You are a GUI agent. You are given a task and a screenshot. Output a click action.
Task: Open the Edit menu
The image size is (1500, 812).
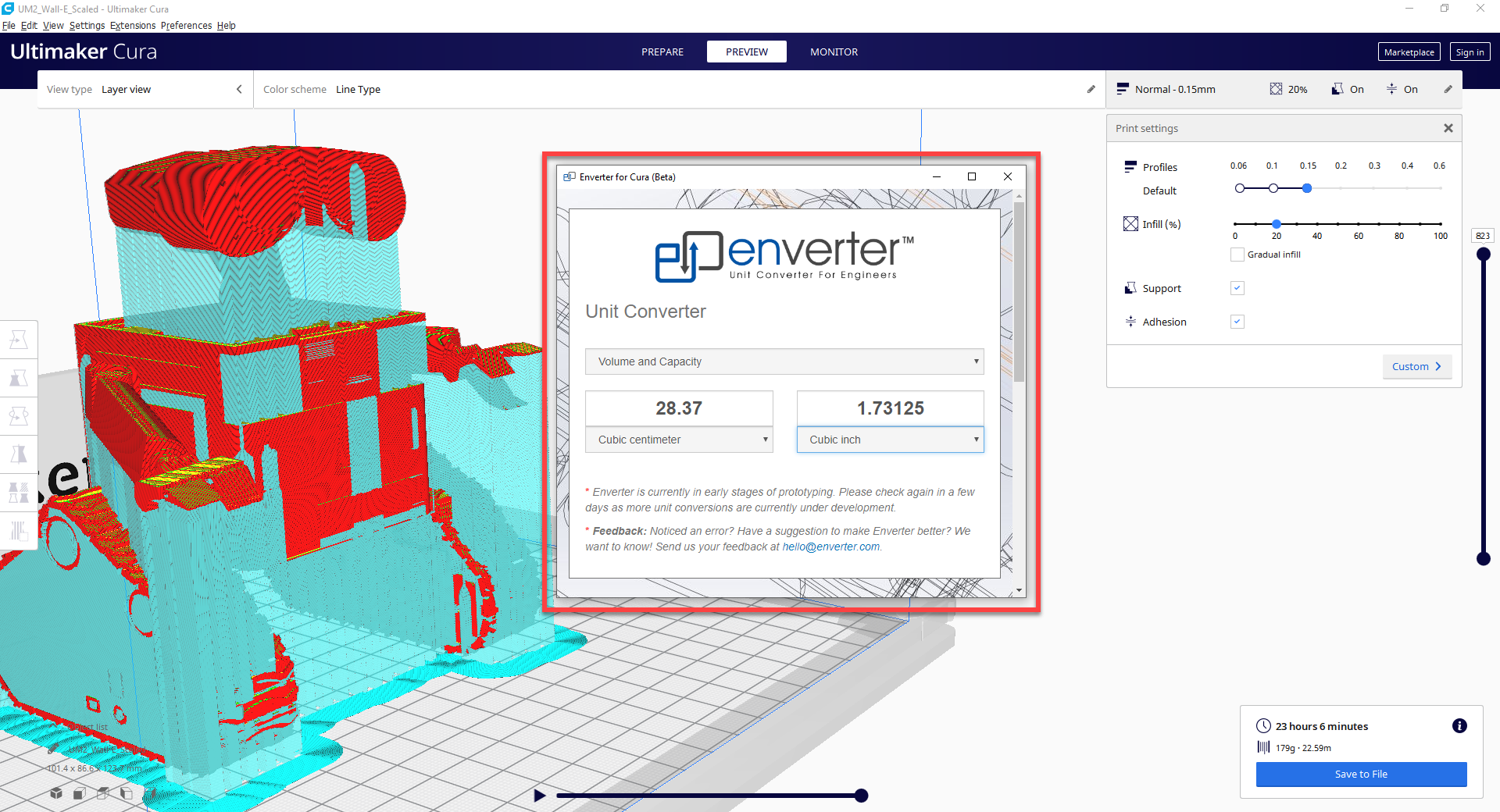coord(29,25)
